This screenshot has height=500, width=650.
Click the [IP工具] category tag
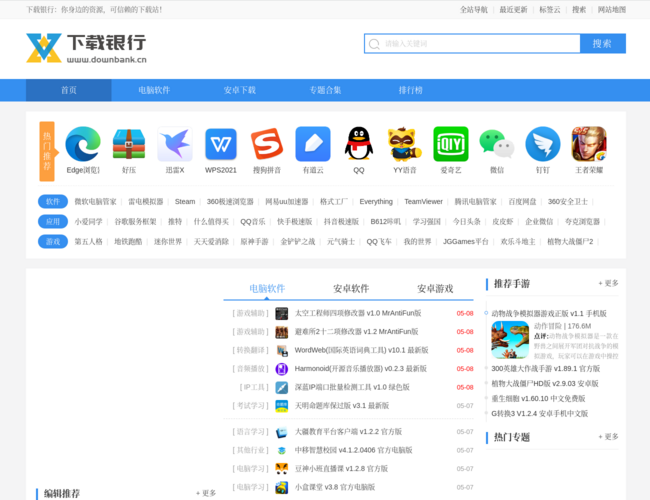[254, 387]
